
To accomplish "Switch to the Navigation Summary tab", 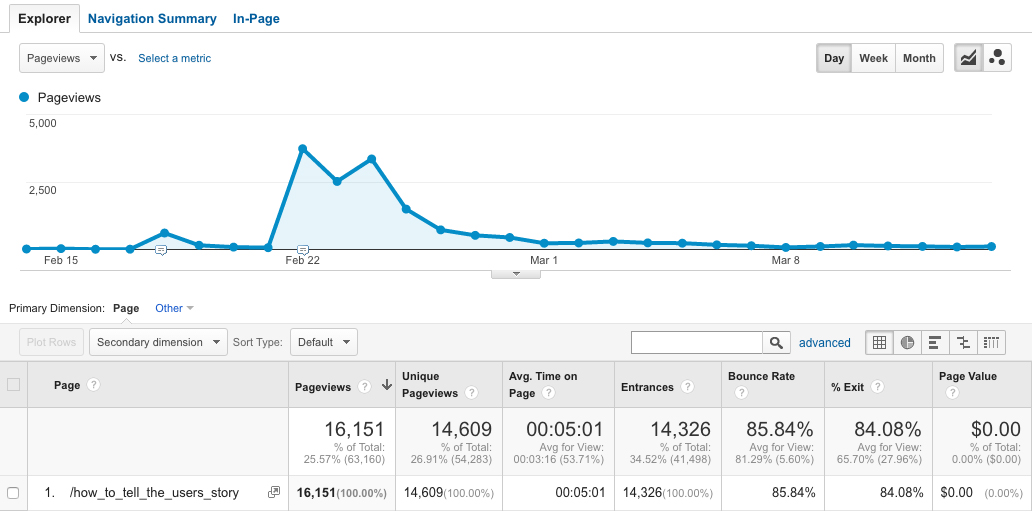I will point(152,18).
